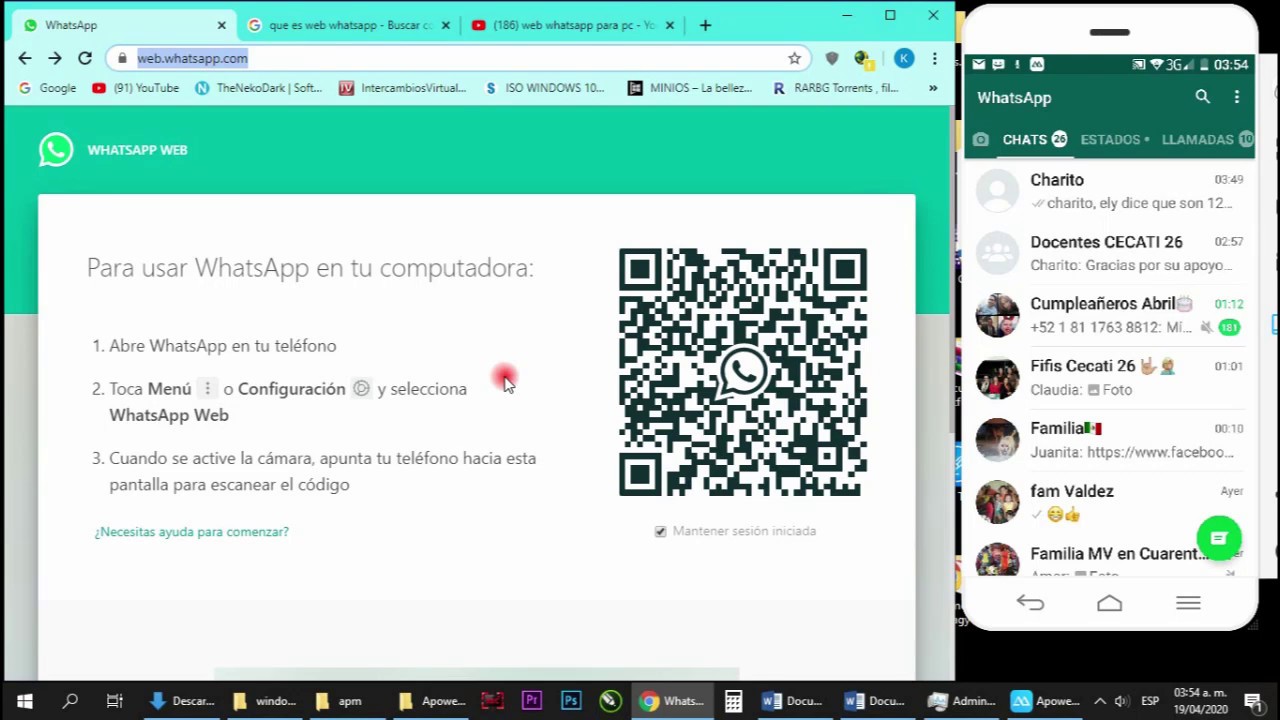The image size is (1280, 720).
Task: Open Chrome's three-dot menu
Action: (x=934, y=58)
